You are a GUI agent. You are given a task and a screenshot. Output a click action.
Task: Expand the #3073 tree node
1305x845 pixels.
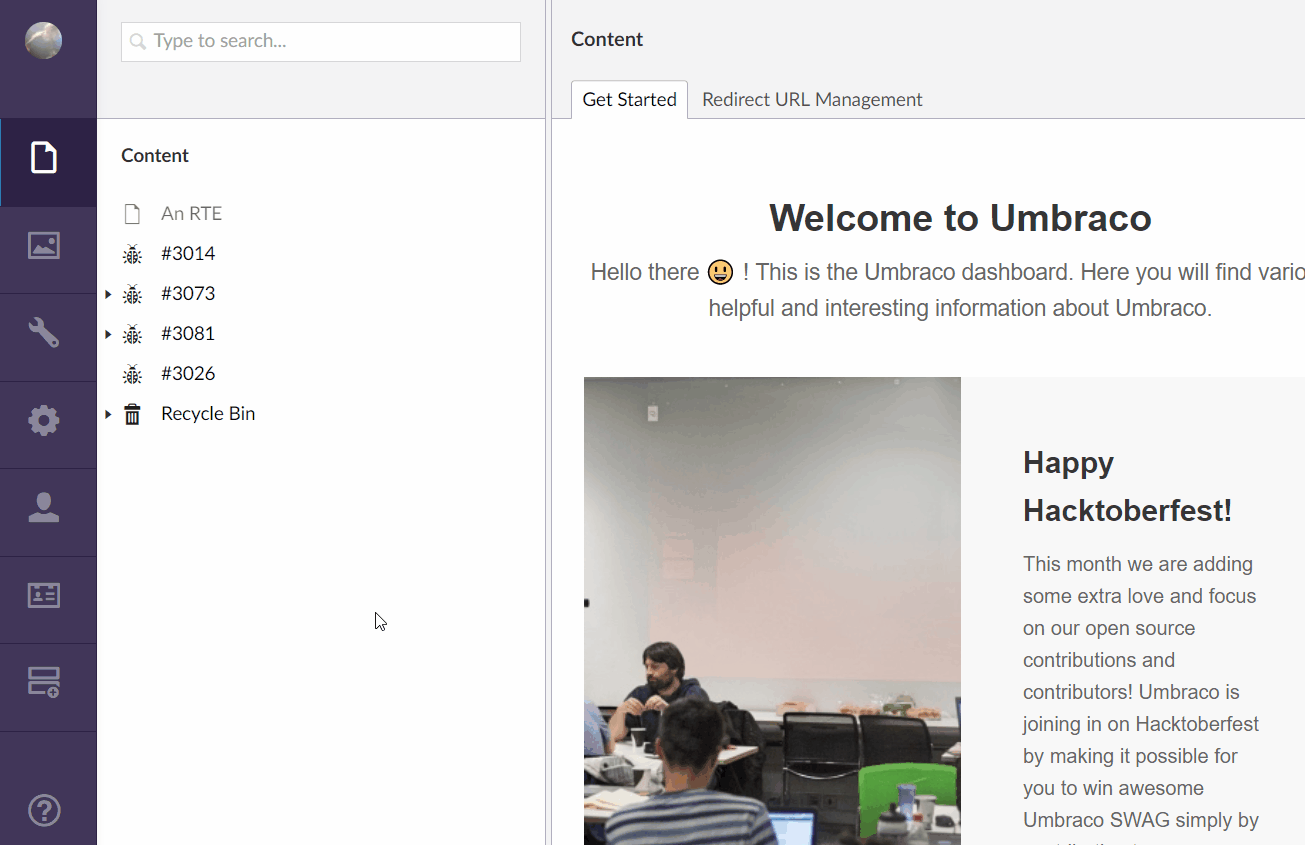pyautogui.click(x=108, y=294)
